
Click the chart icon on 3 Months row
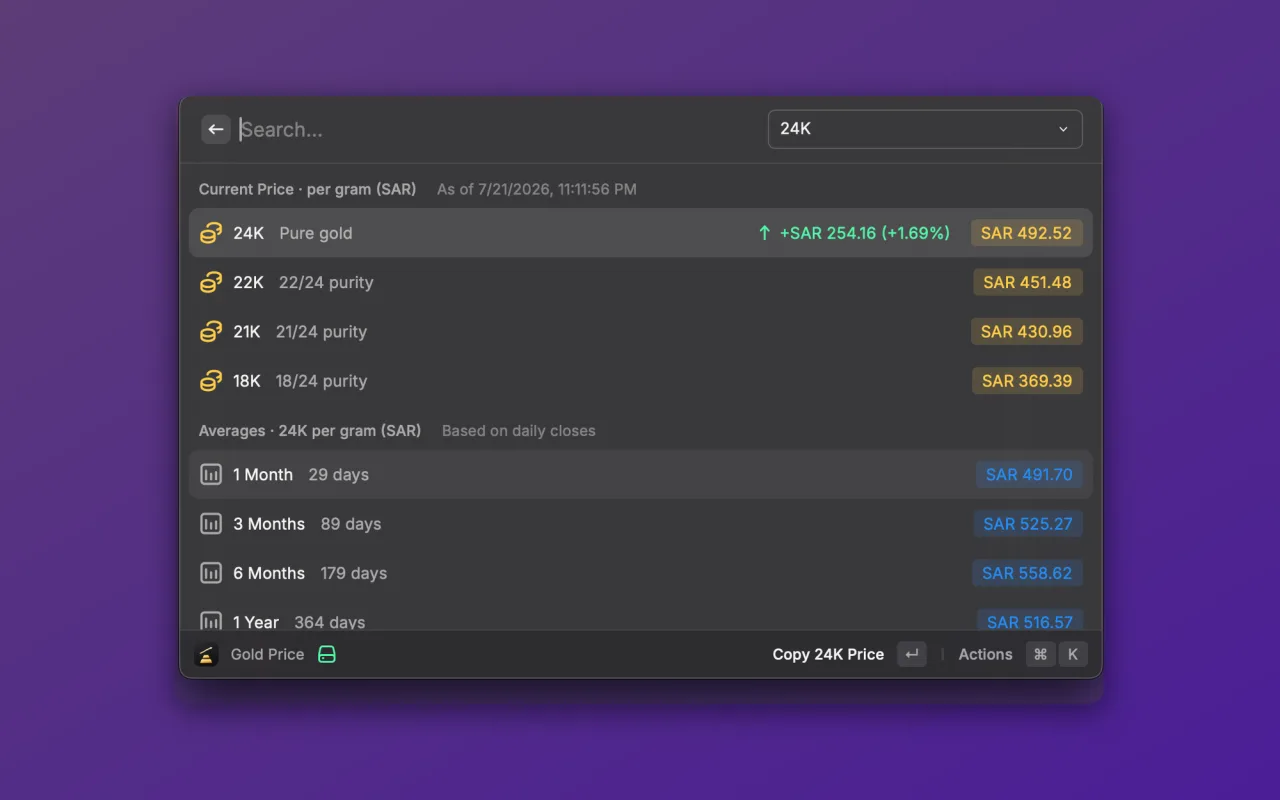point(211,524)
